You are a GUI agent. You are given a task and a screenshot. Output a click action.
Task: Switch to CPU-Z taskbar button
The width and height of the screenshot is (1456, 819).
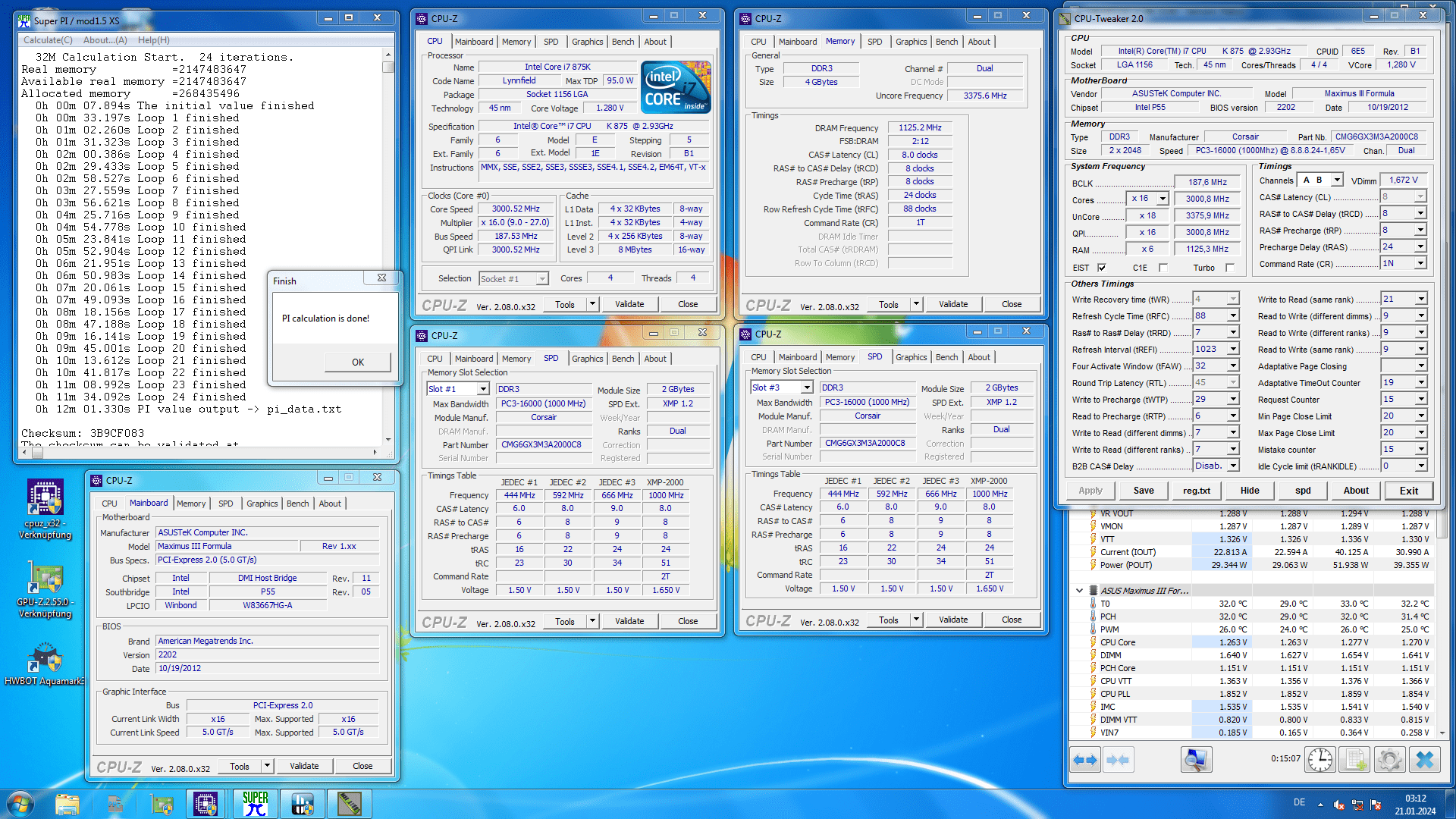pyautogui.click(x=206, y=804)
